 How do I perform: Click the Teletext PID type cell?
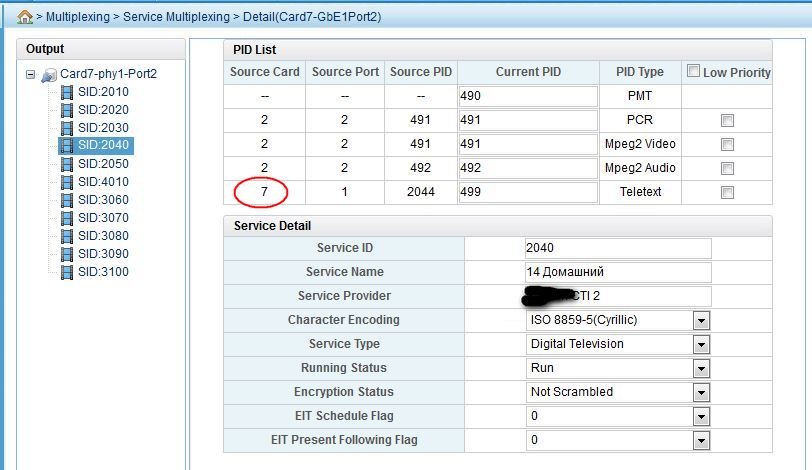click(x=640, y=192)
